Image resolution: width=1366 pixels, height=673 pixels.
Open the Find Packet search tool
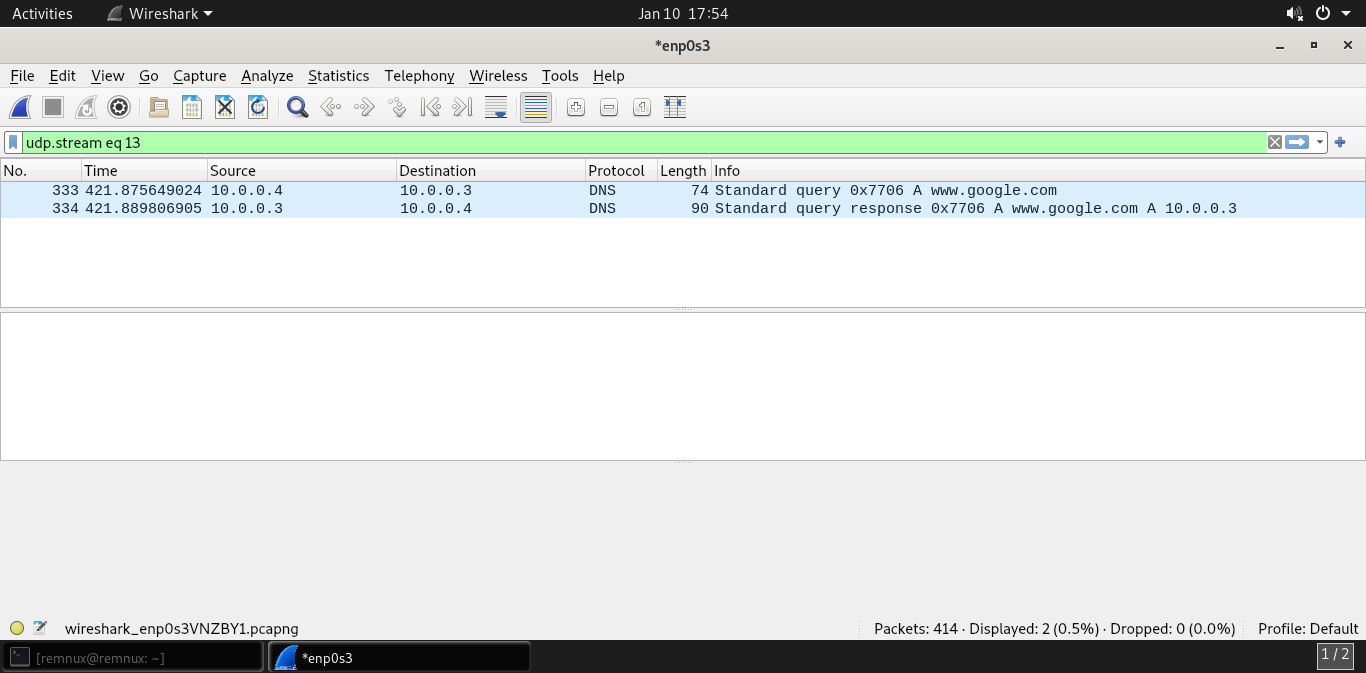(x=296, y=107)
